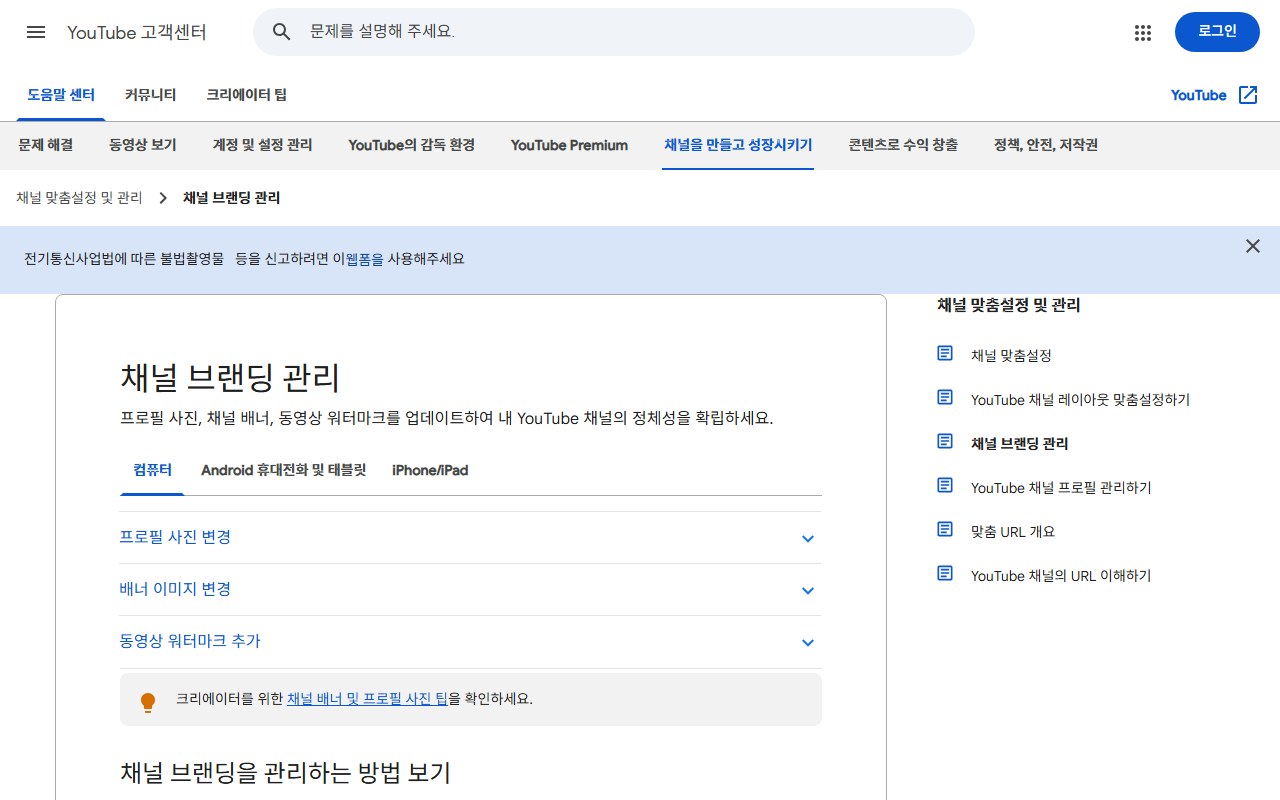This screenshot has height=800, width=1280.
Task: Follow the 웹폼 link in the banner
Action: [x=364, y=259]
